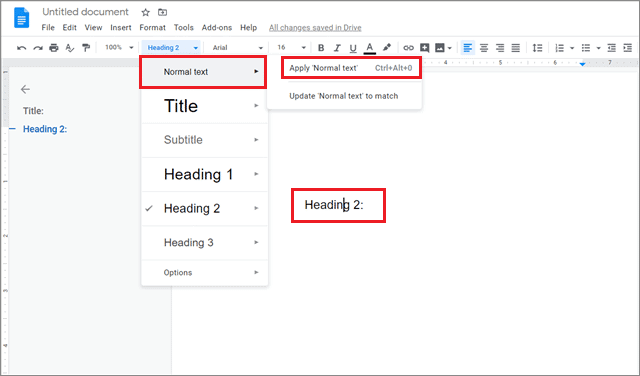
Task: Click the Google Docs home icon
Action: click(x=21, y=18)
